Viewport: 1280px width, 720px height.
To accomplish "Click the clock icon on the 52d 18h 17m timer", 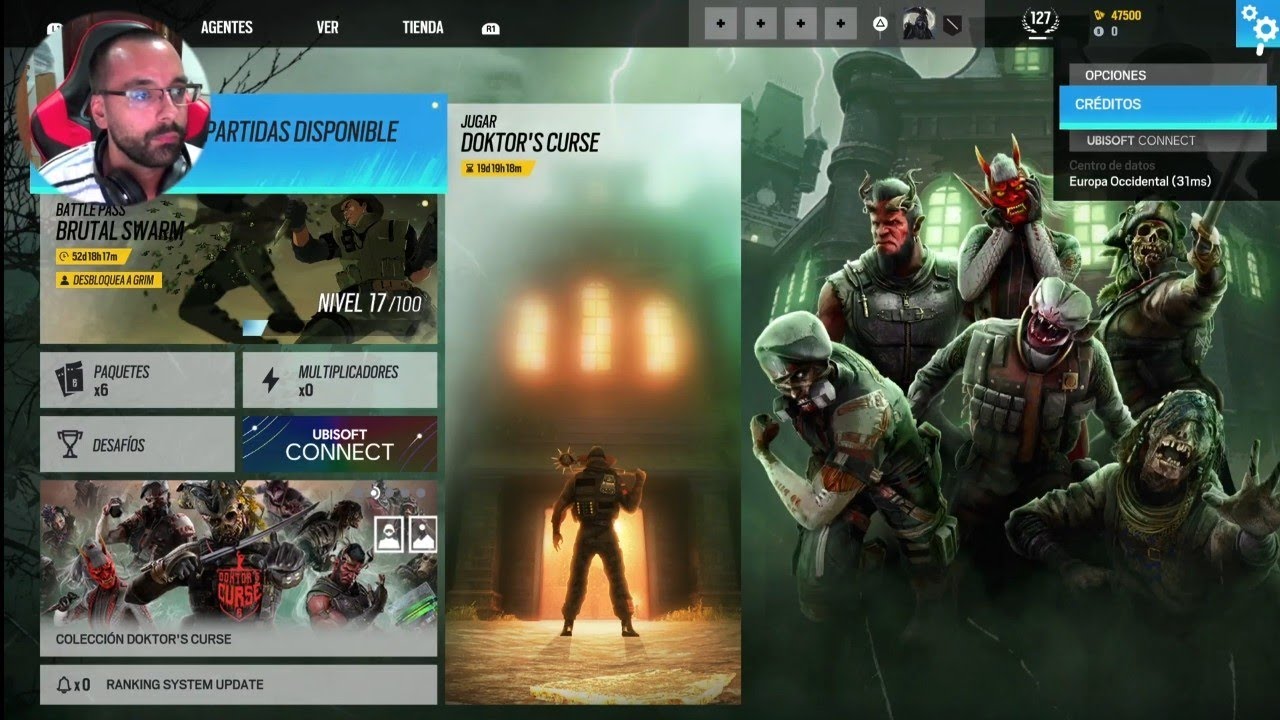I will [65, 257].
